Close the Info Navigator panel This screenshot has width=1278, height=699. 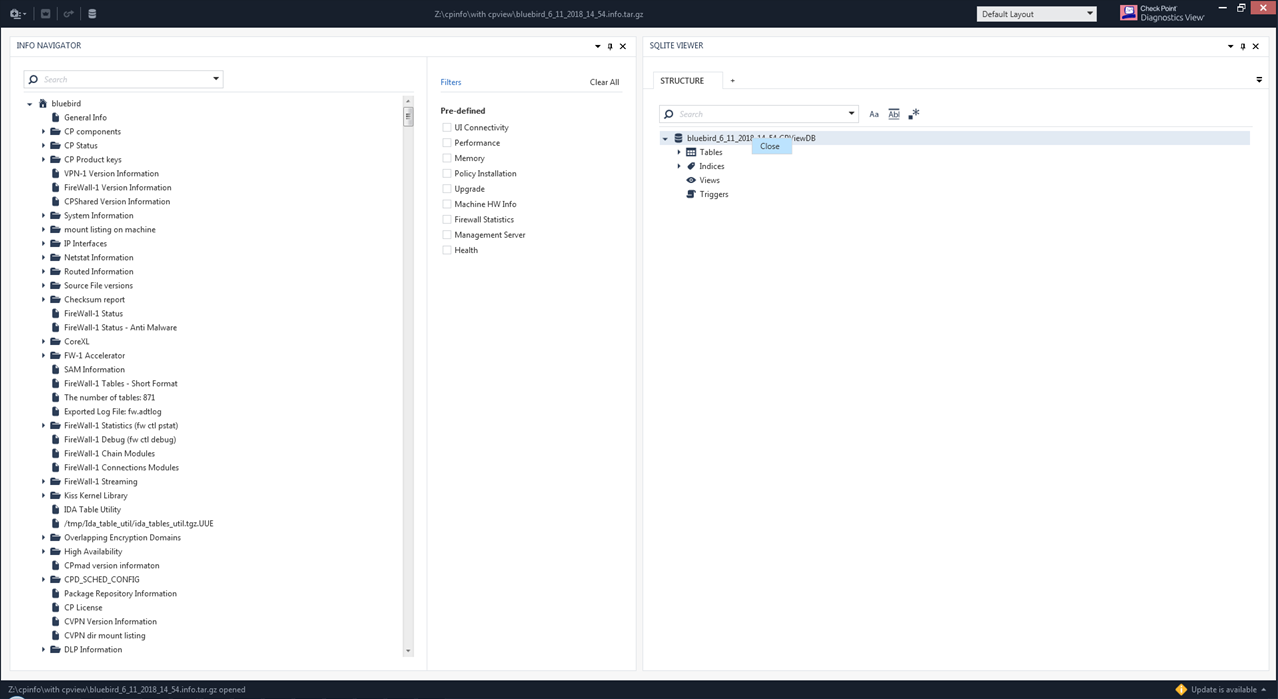(623, 46)
